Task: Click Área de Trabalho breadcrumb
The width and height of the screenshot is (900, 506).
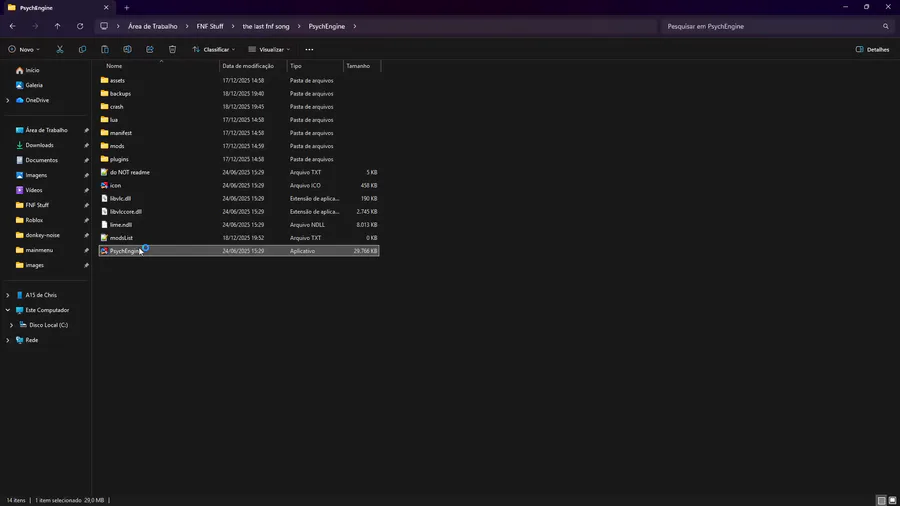Action: (153, 26)
